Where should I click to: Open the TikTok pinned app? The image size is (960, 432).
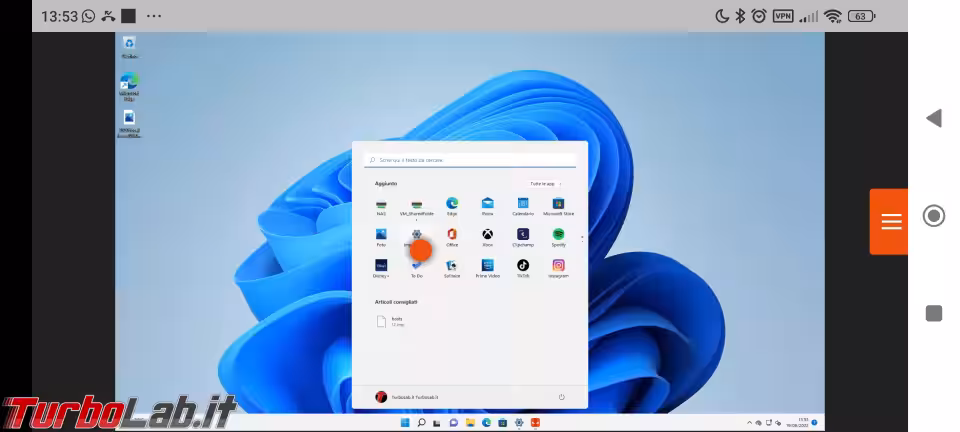pos(523,266)
